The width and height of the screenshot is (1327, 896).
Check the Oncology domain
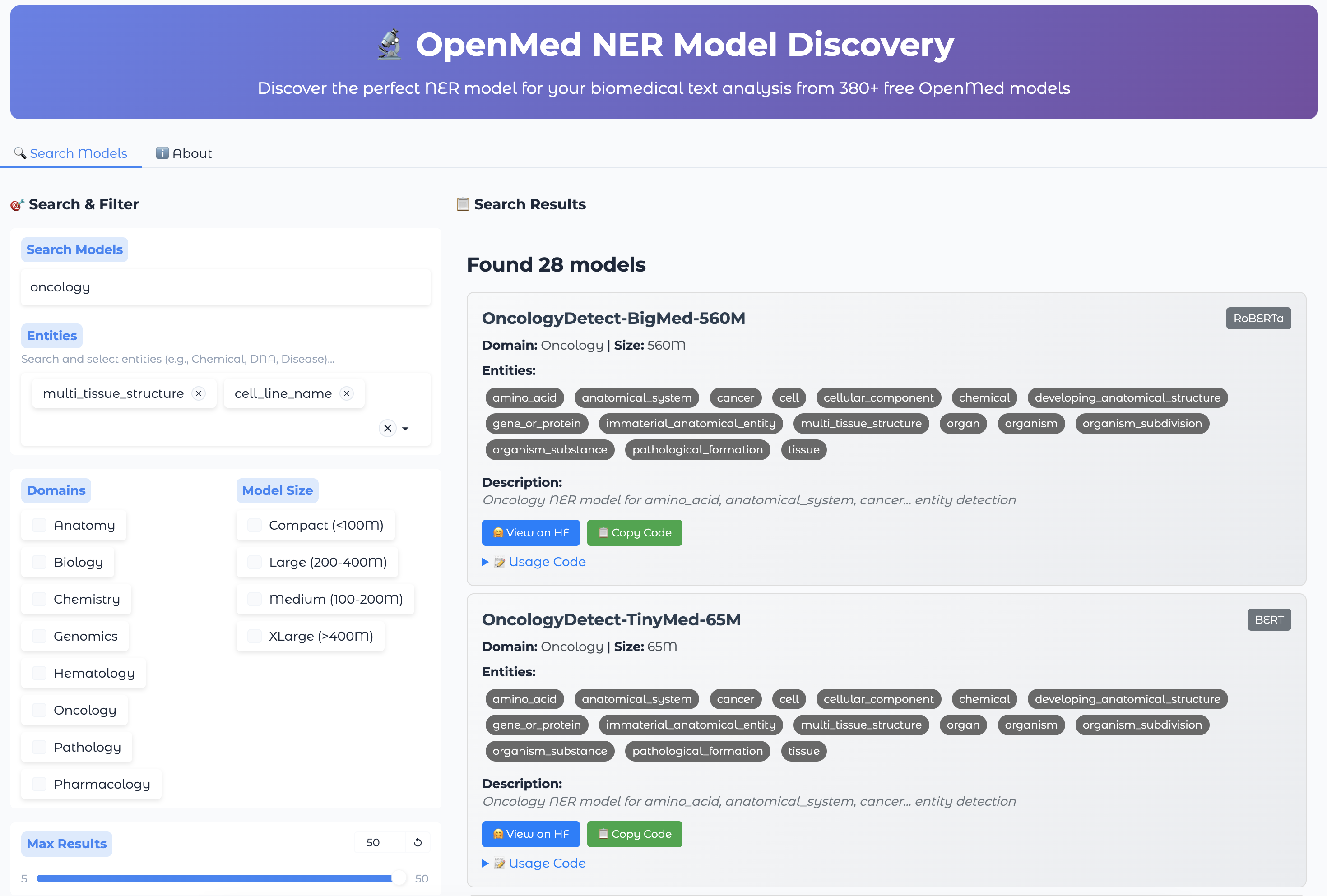coord(39,710)
